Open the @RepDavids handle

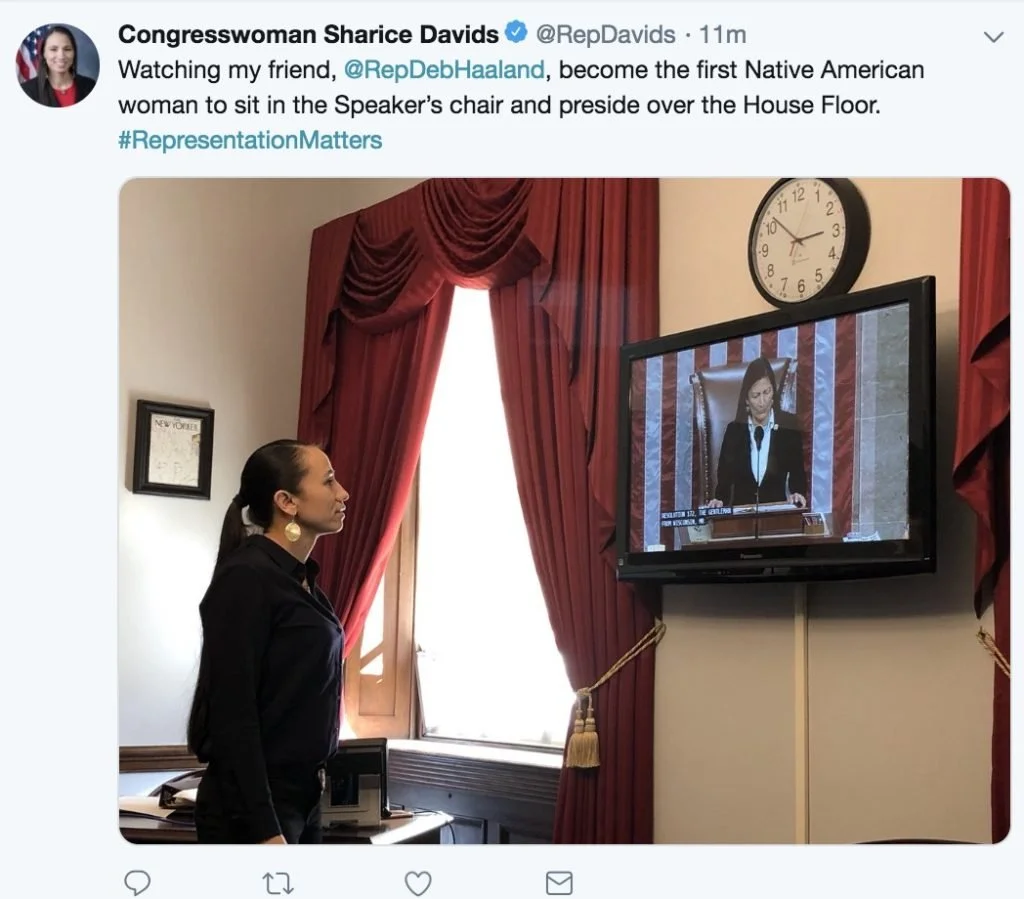pyautogui.click(x=605, y=34)
